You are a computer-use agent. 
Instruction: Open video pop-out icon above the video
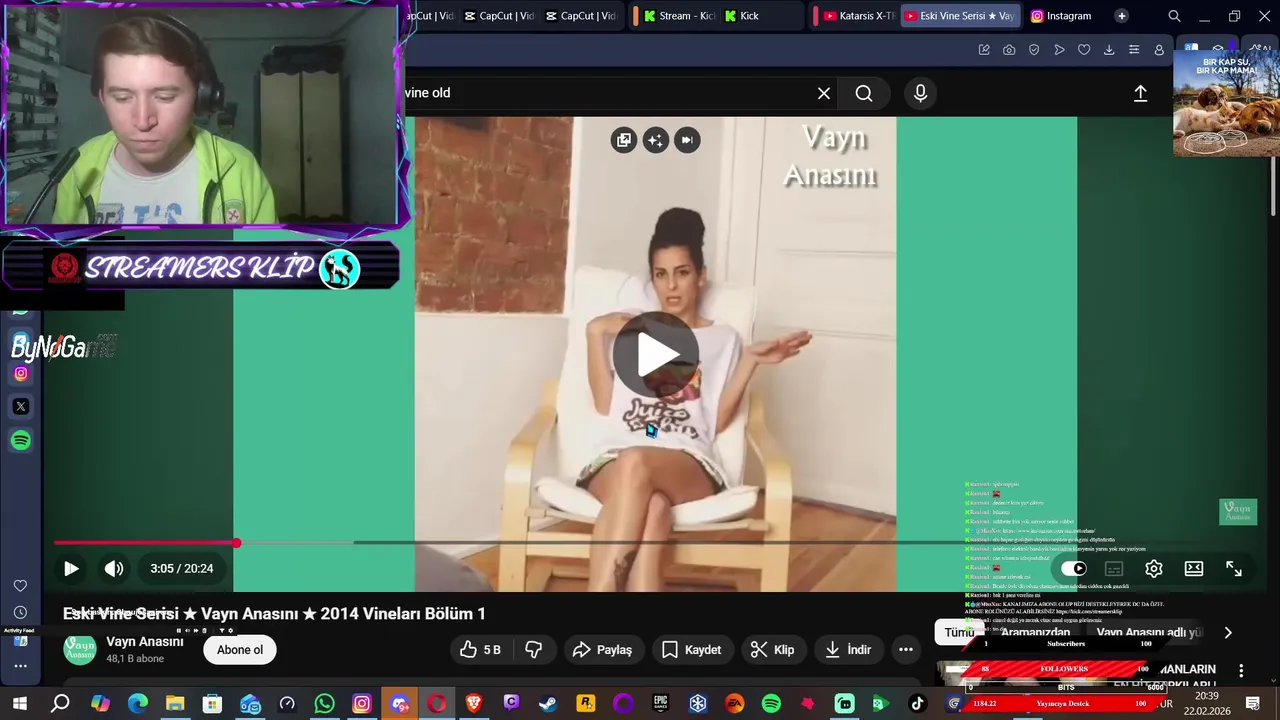[x=624, y=140]
